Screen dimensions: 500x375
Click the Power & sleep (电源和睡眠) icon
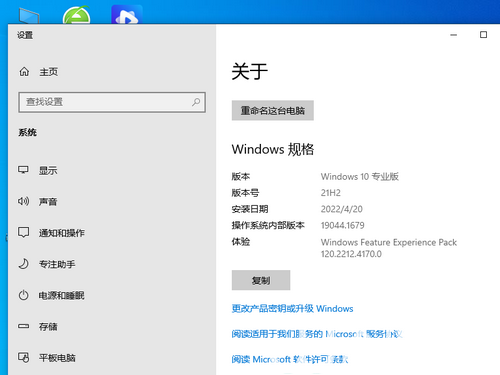pos(23,295)
